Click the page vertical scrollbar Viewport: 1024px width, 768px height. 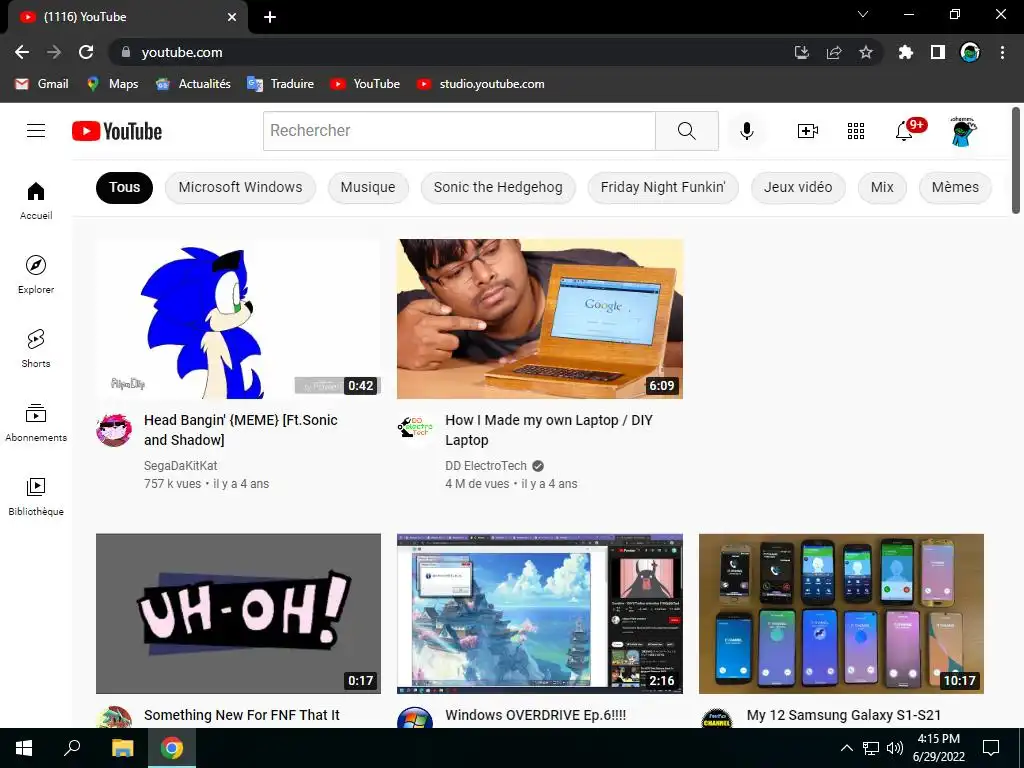pyautogui.click(x=1016, y=160)
